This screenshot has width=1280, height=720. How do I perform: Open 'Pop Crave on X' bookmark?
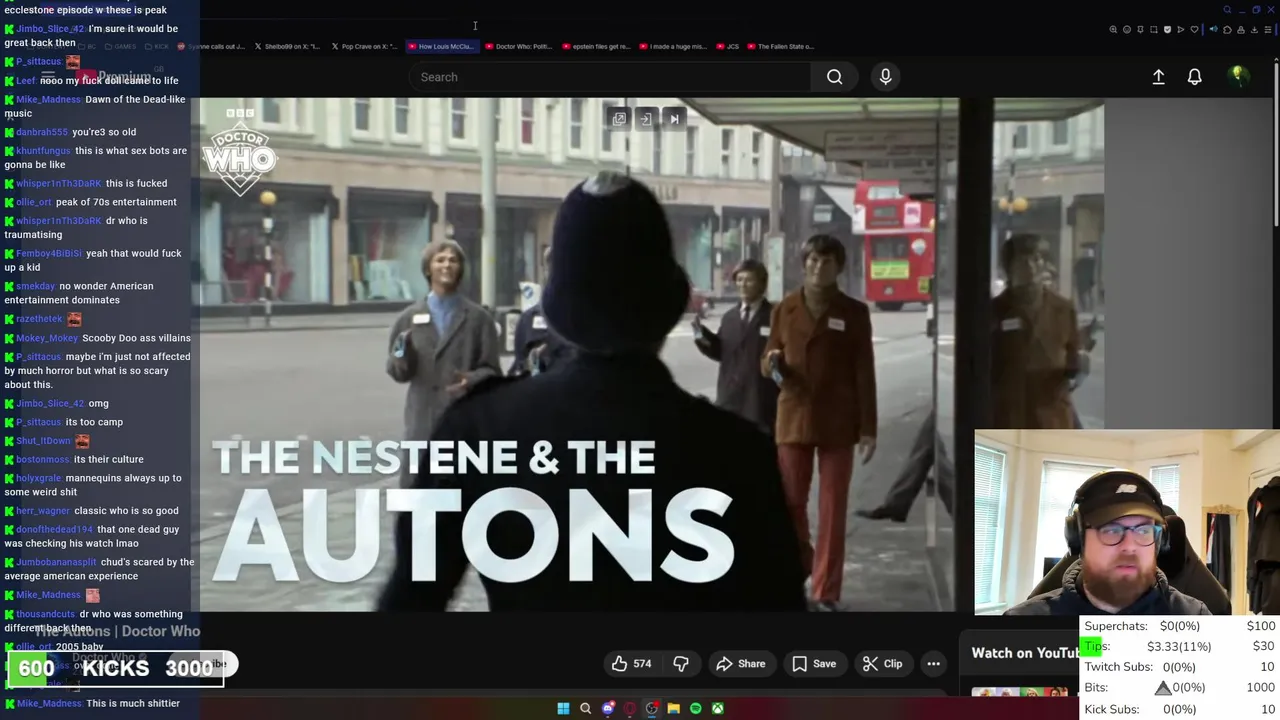(364, 46)
